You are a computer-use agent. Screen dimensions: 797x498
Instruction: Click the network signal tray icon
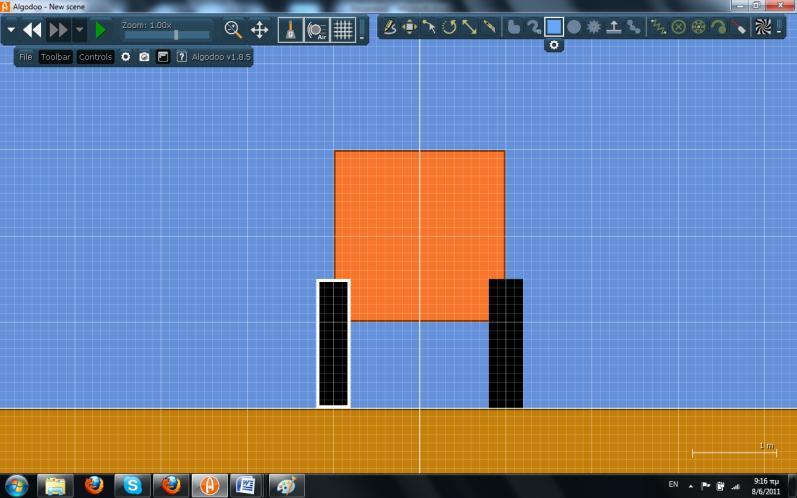[735, 486]
